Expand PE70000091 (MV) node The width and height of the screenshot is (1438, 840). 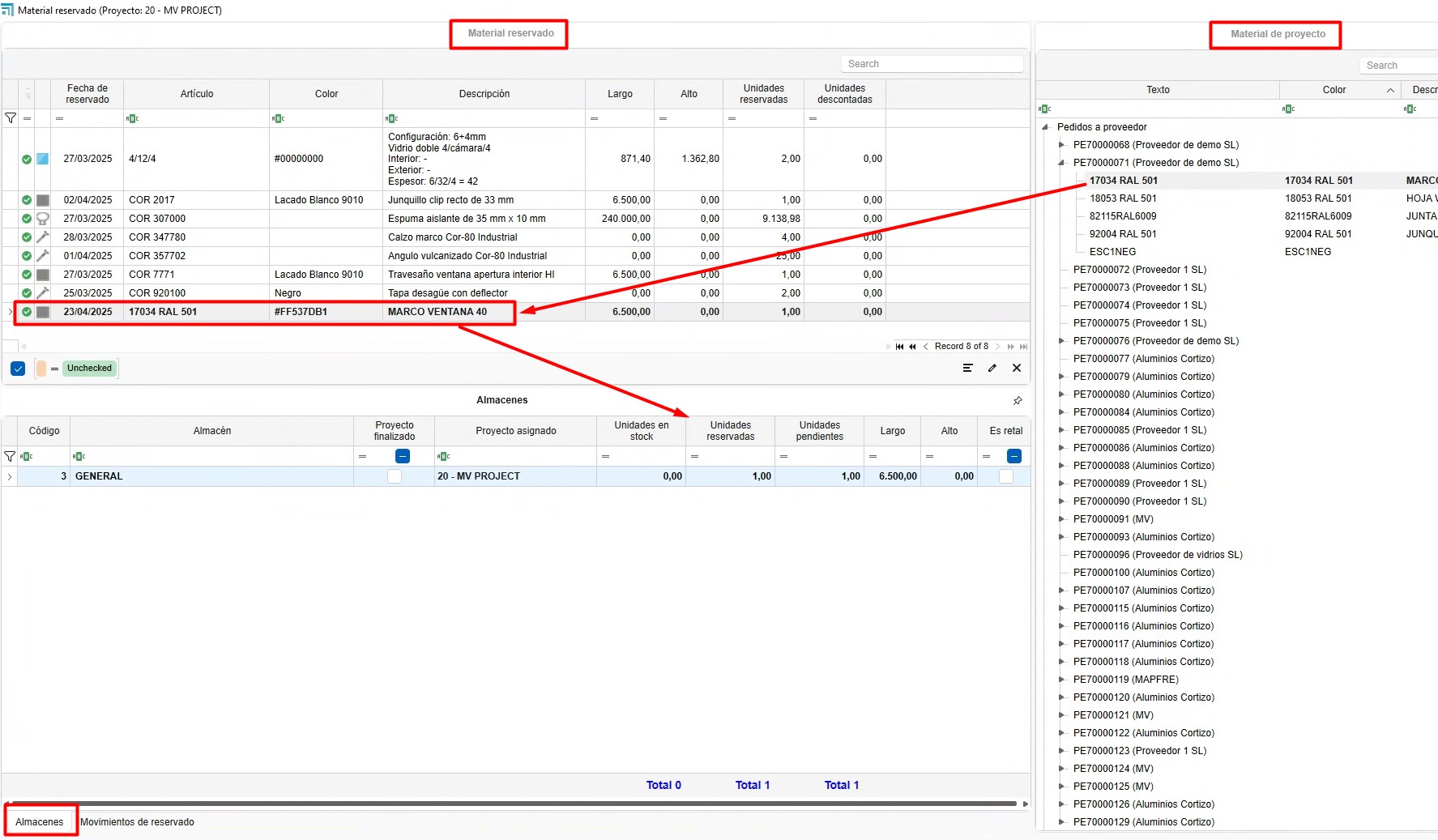coord(1061,519)
